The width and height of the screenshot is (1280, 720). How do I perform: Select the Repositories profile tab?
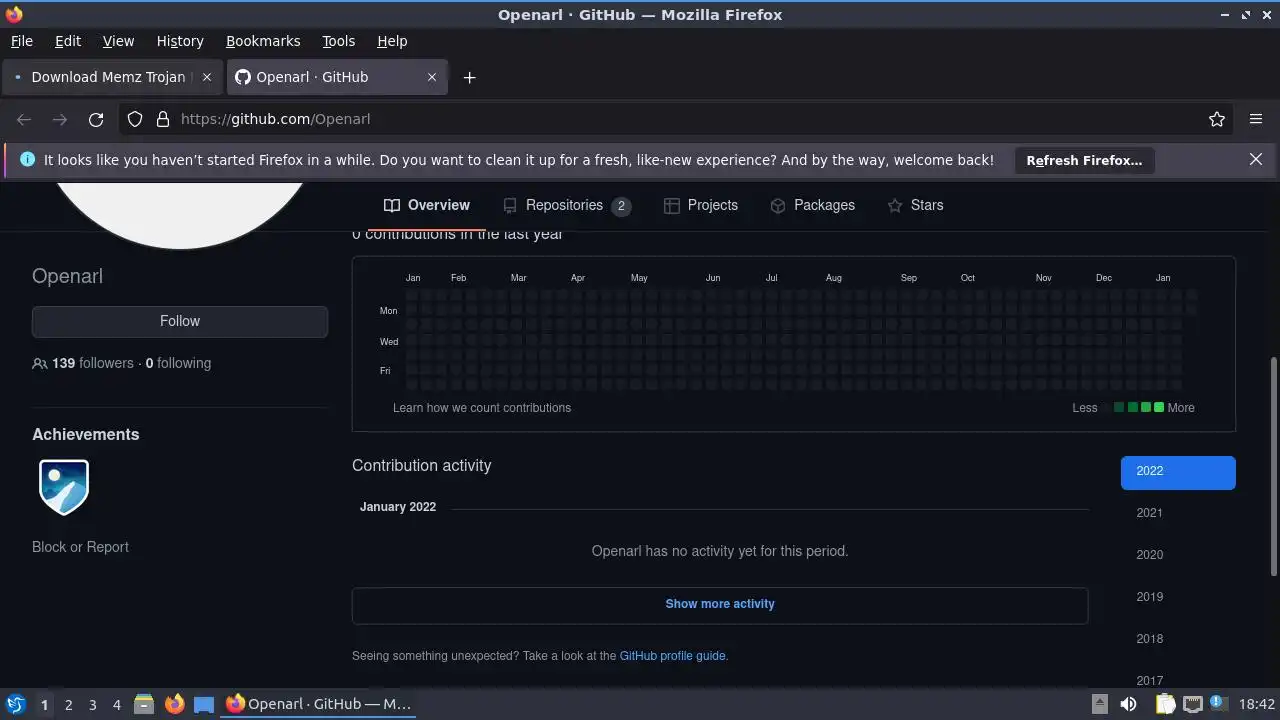(x=567, y=205)
